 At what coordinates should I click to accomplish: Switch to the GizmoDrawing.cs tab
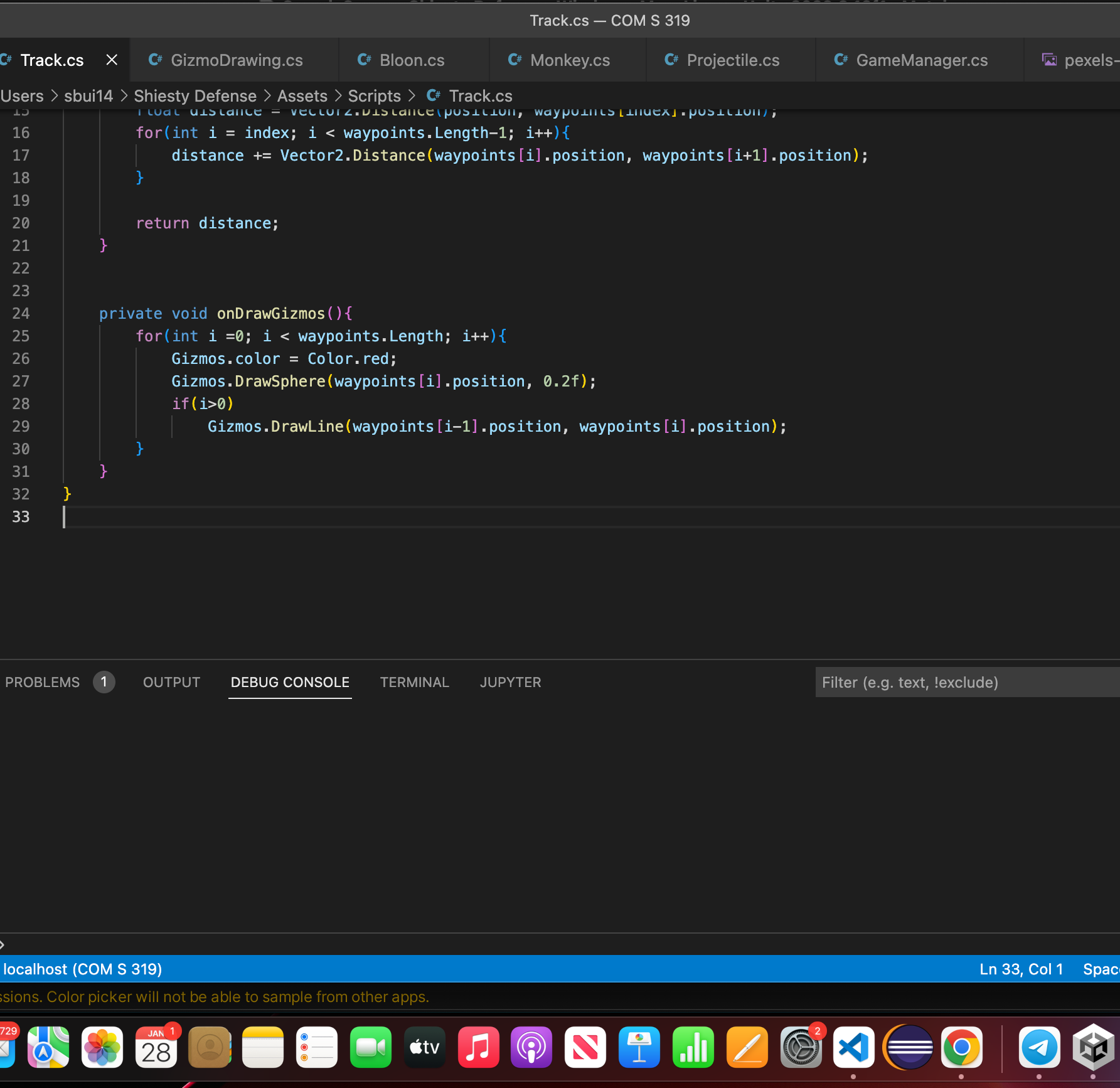click(236, 60)
